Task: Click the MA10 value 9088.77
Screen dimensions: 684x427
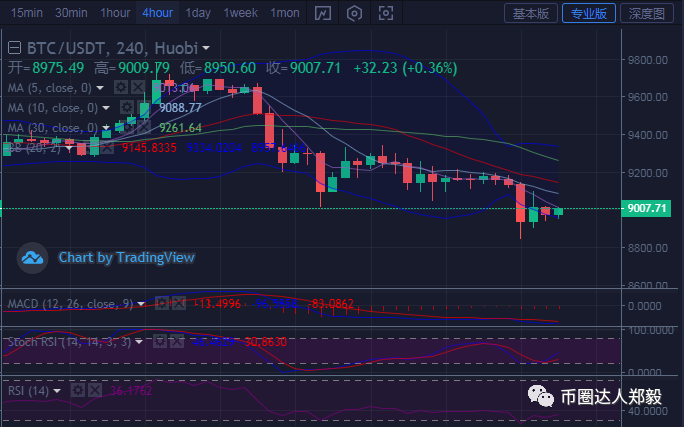Action: coord(180,107)
